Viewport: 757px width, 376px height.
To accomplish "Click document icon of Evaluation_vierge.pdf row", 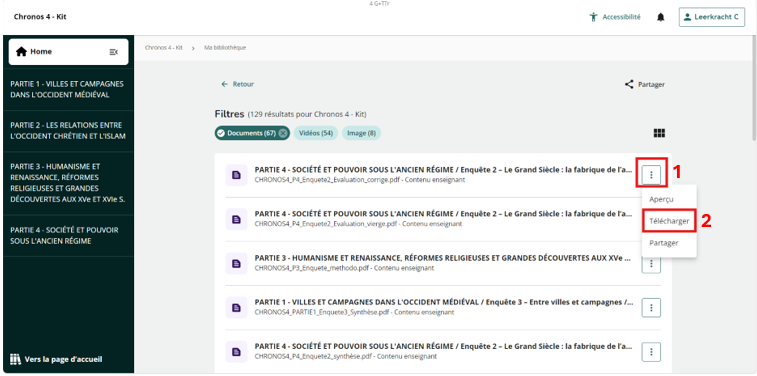I will pos(236,220).
